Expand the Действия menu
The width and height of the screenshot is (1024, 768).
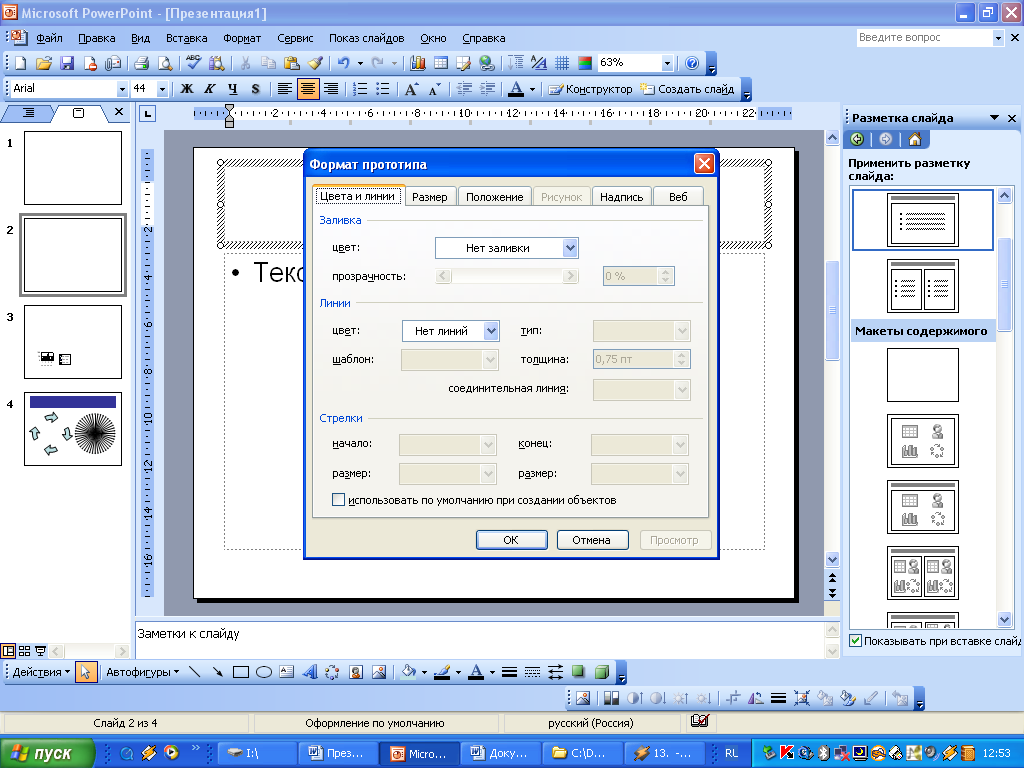click(41, 671)
